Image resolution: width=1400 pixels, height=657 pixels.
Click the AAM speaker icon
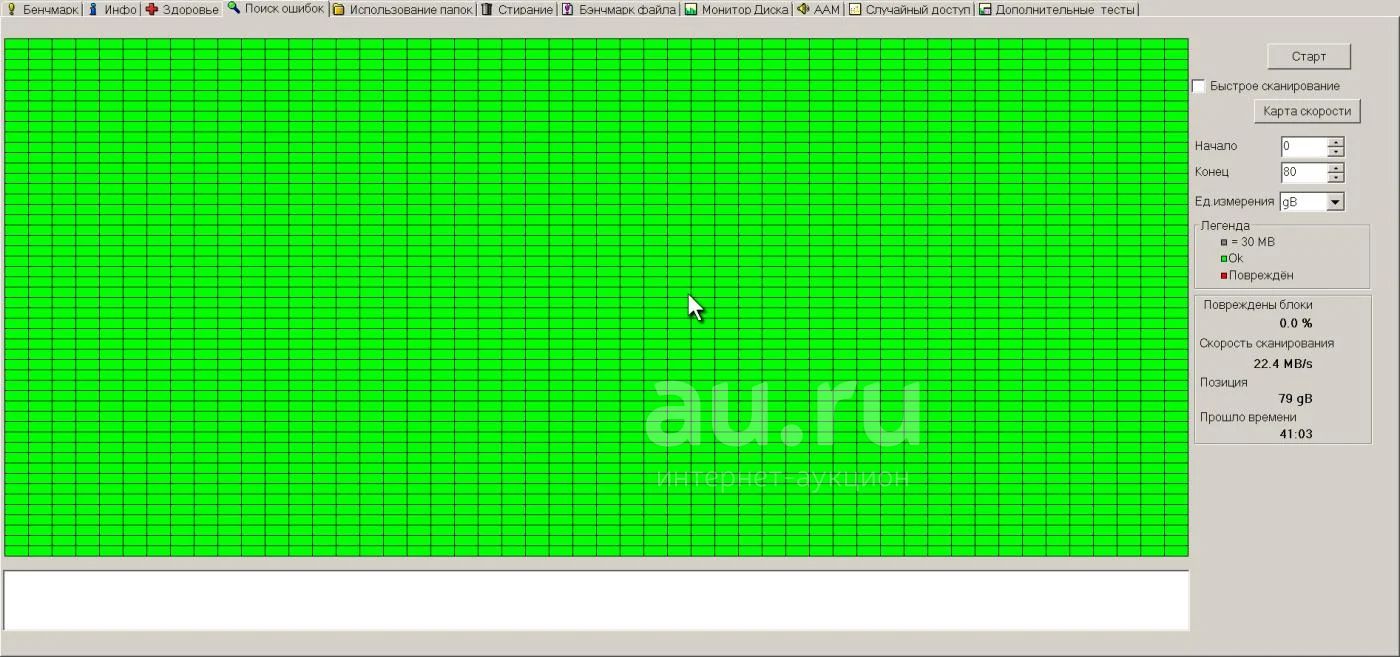pos(803,9)
